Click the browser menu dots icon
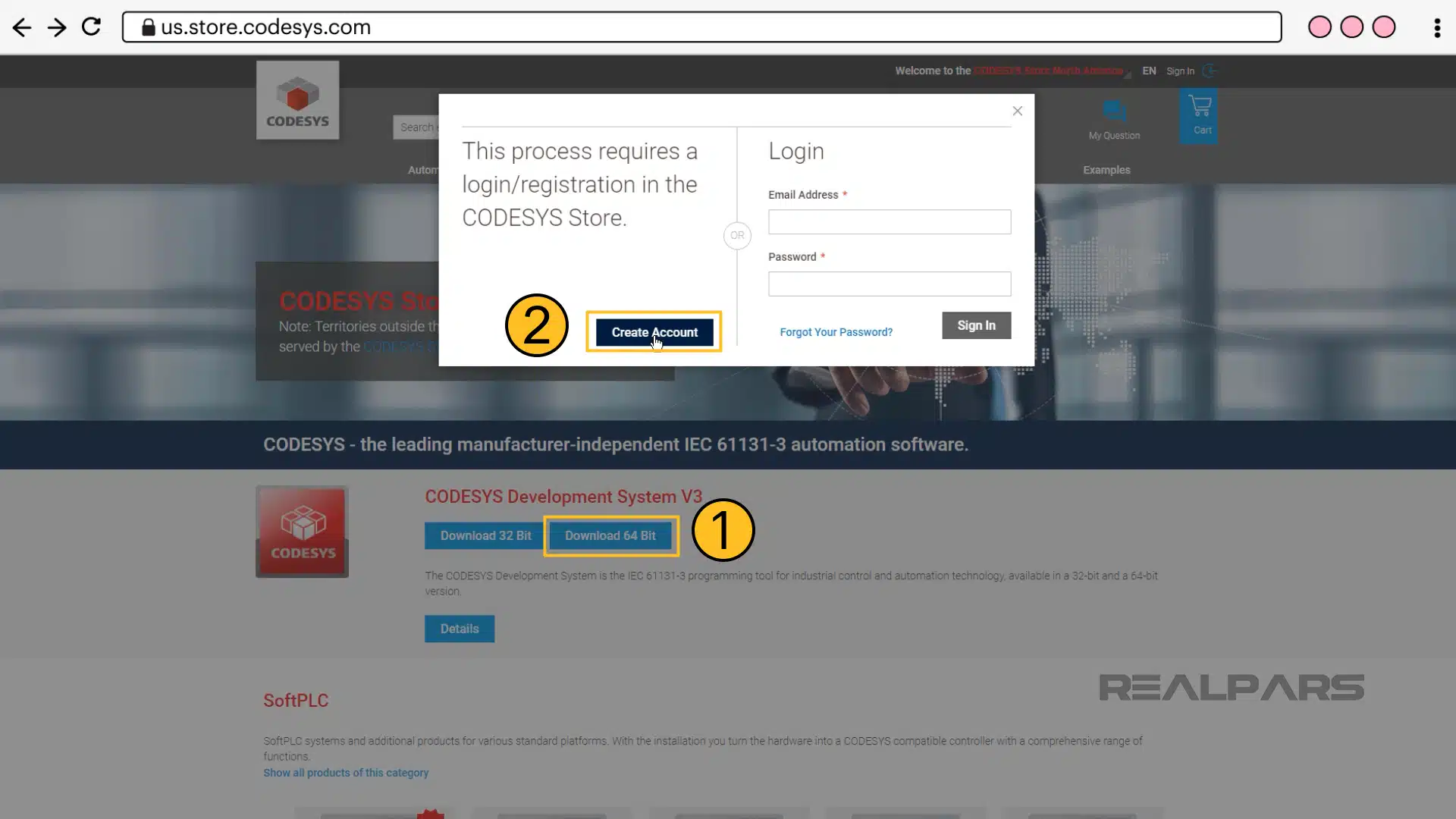 (x=1437, y=27)
